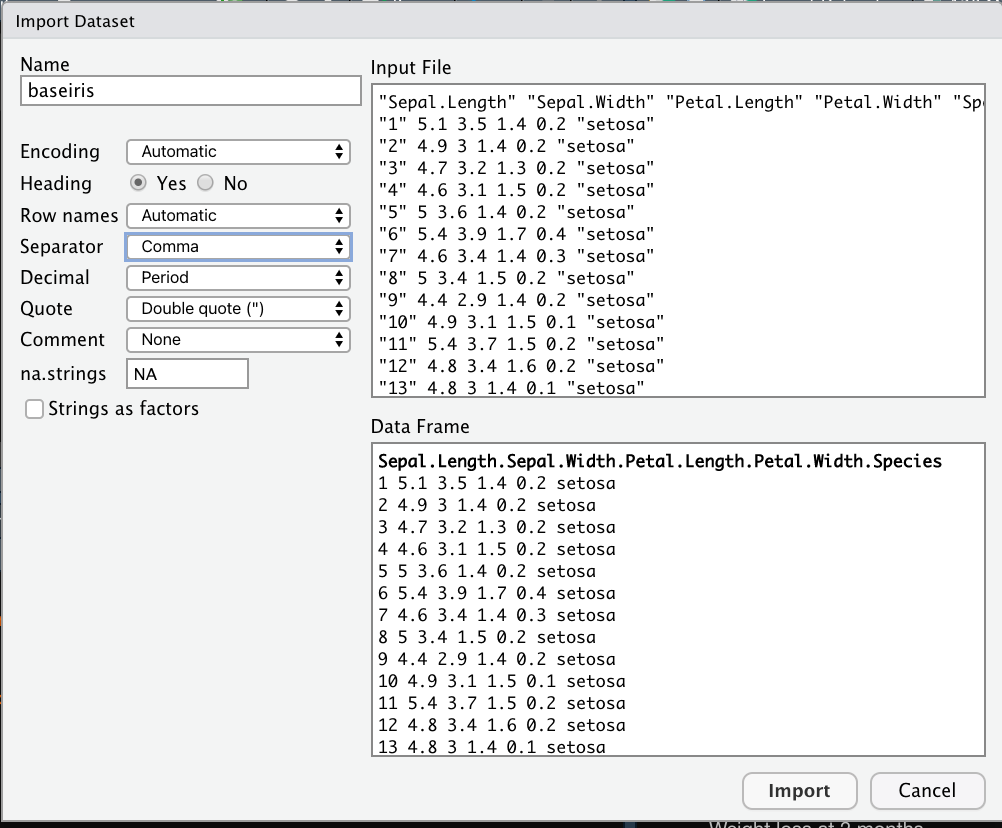Image resolution: width=1002 pixels, height=828 pixels.
Task: Click the Import Dataset title bar
Action: (x=500, y=20)
